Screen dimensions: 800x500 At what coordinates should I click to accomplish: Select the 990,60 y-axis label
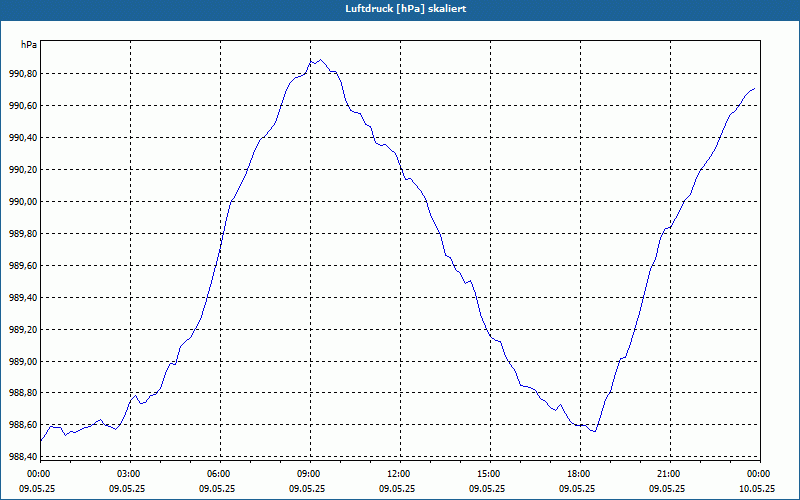23,106
